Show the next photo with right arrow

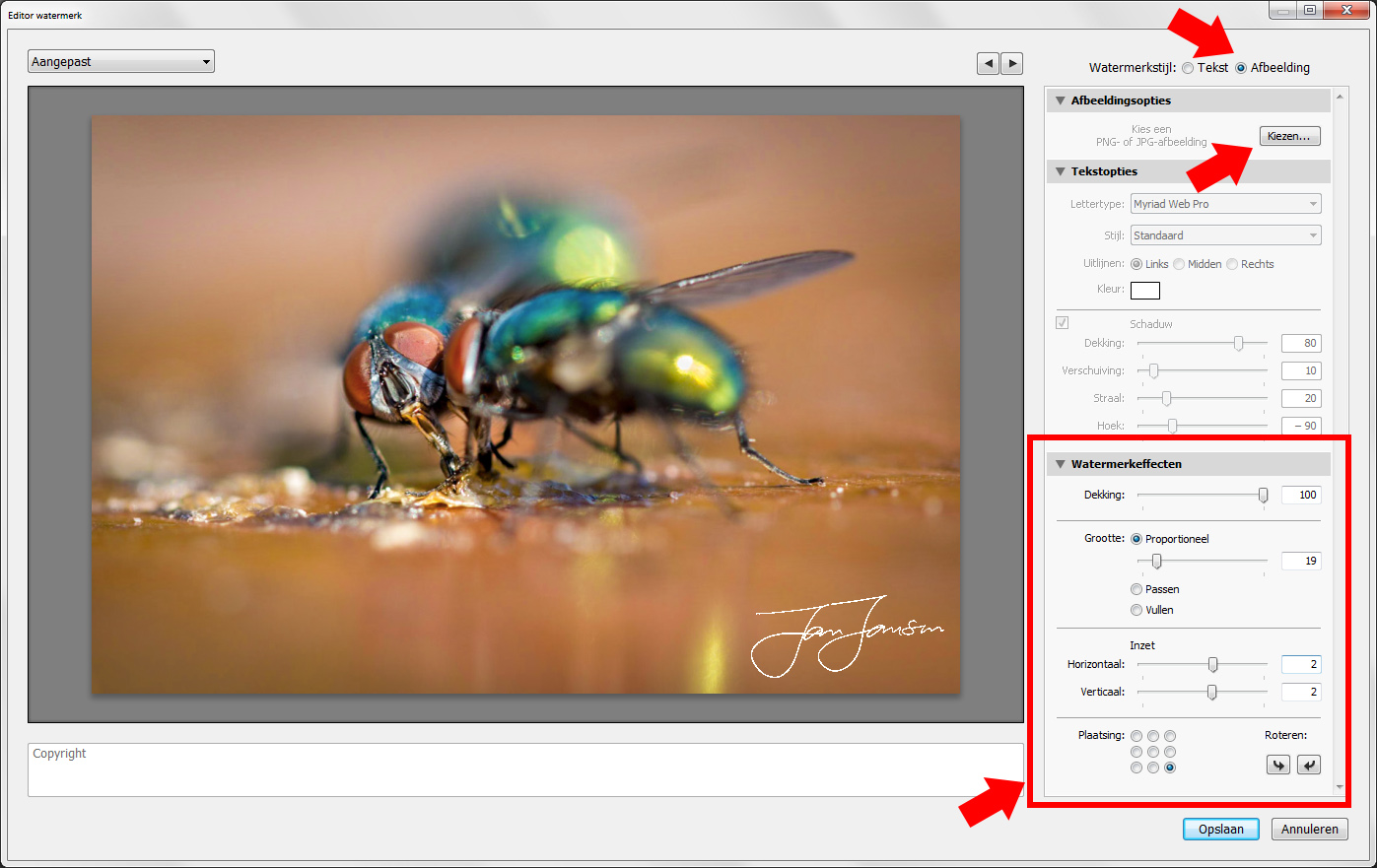[1012, 64]
